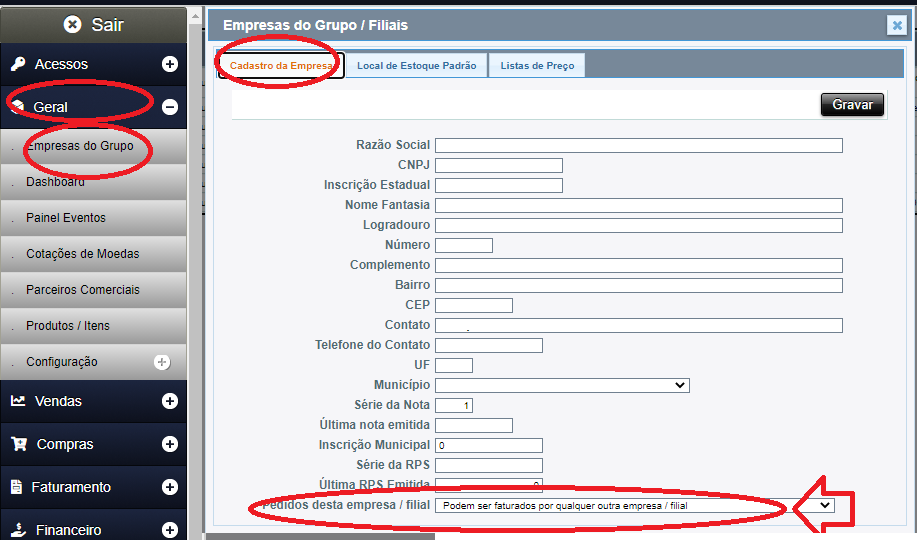Expand the Compras menu plus icon
917x540 pixels.
click(170, 444)
